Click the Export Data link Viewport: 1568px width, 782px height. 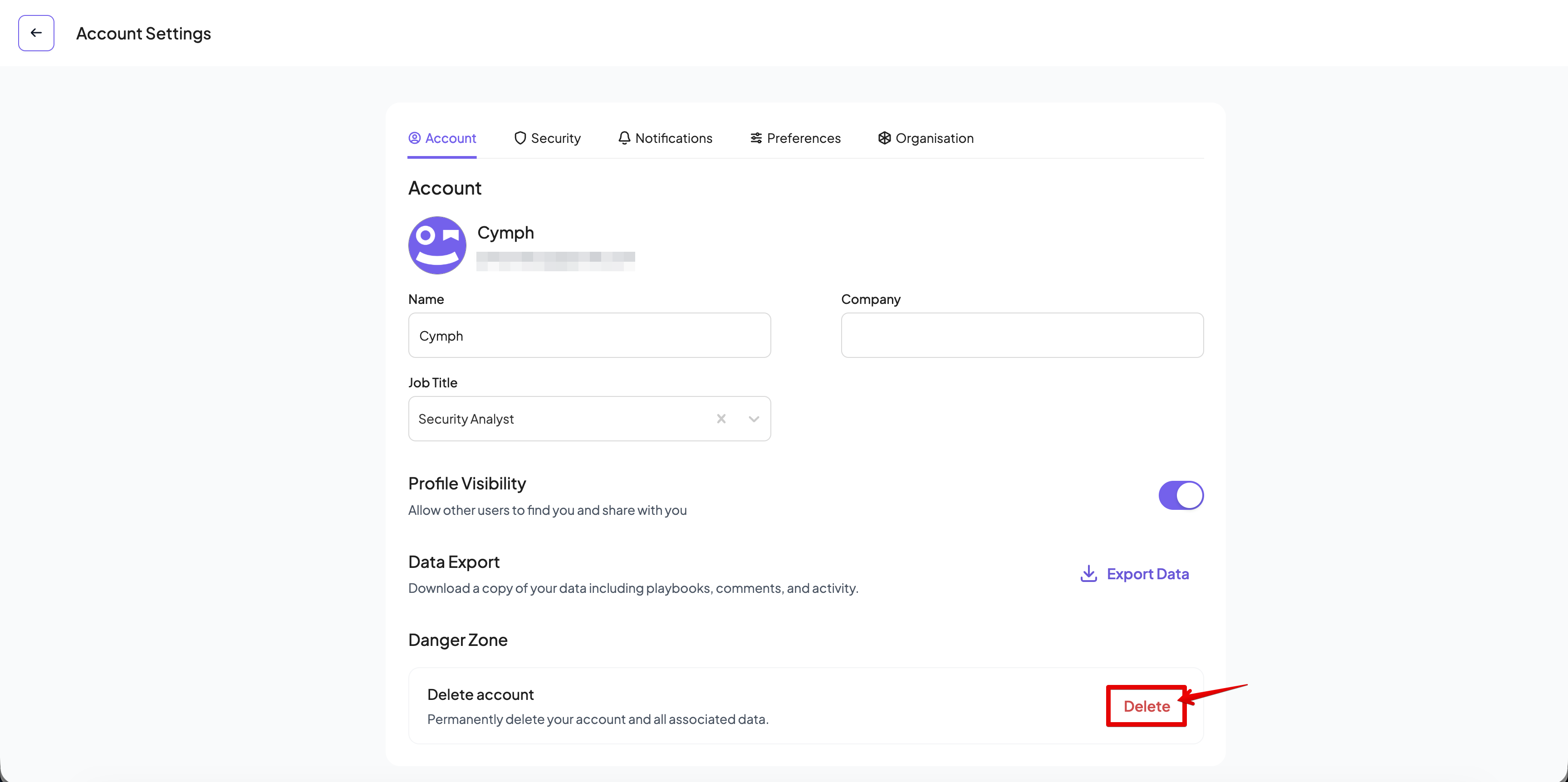pyautogui.click(x=1147, y=574)
